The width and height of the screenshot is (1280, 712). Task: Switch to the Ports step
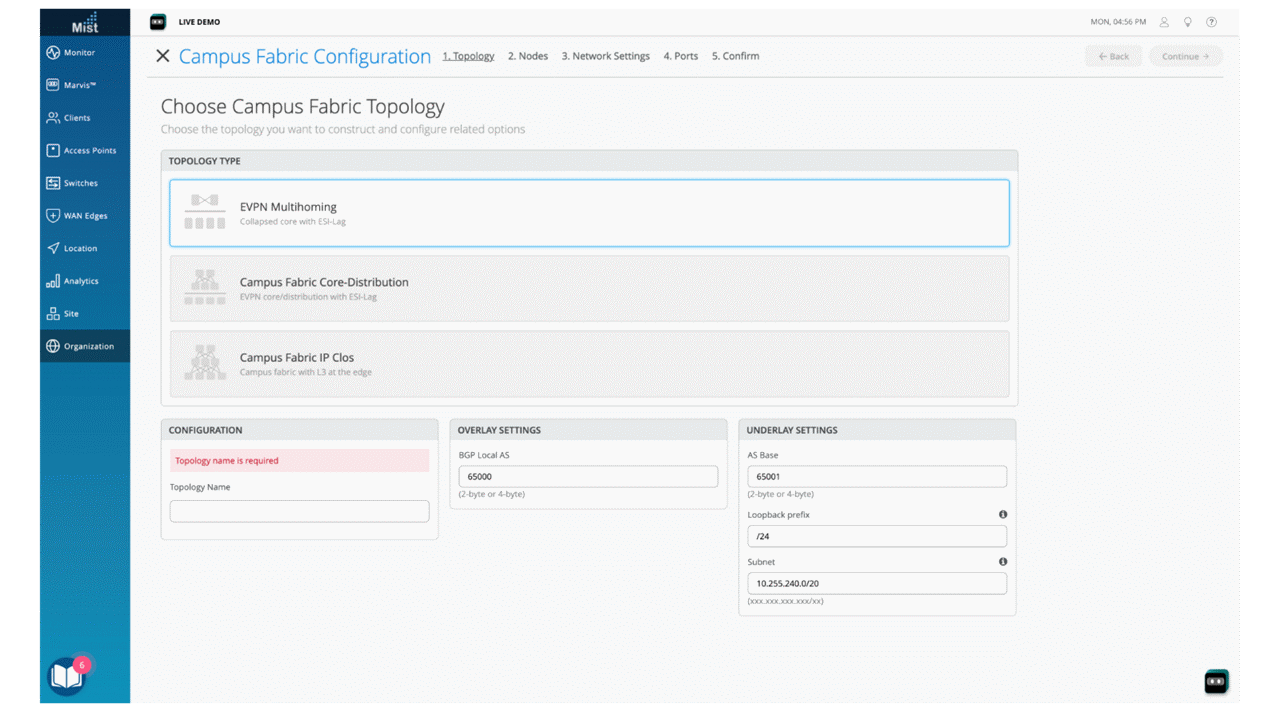click(680, 56)
